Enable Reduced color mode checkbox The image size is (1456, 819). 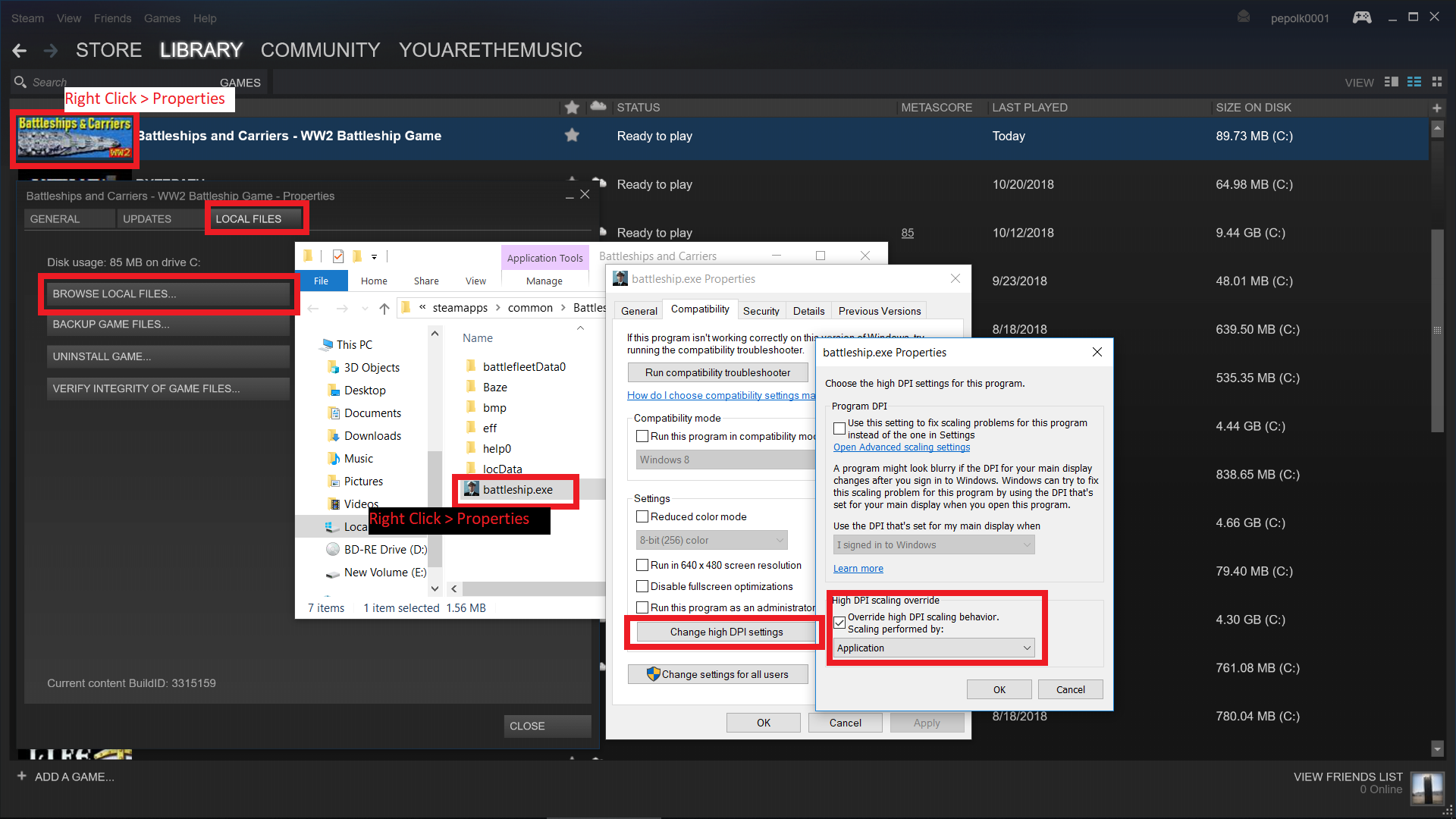[x=642, y=516]
